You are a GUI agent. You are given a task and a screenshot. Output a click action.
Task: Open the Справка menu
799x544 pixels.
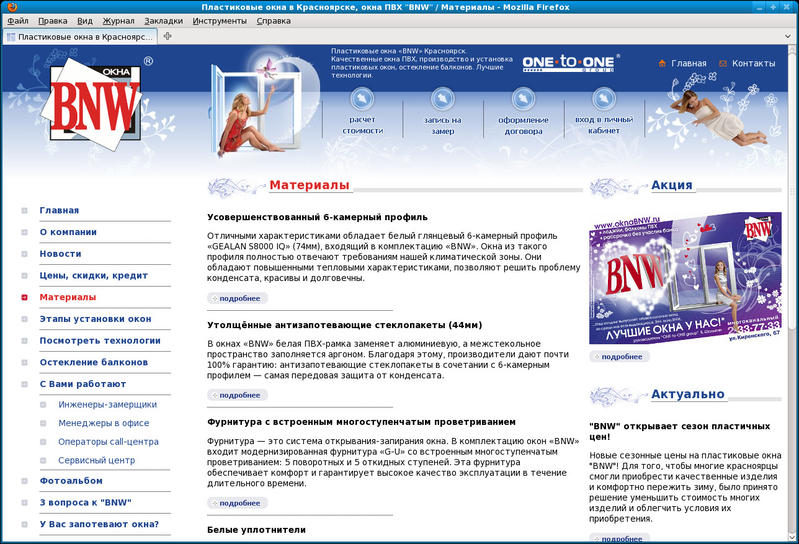pyautogui.click(x=274, y=21)
